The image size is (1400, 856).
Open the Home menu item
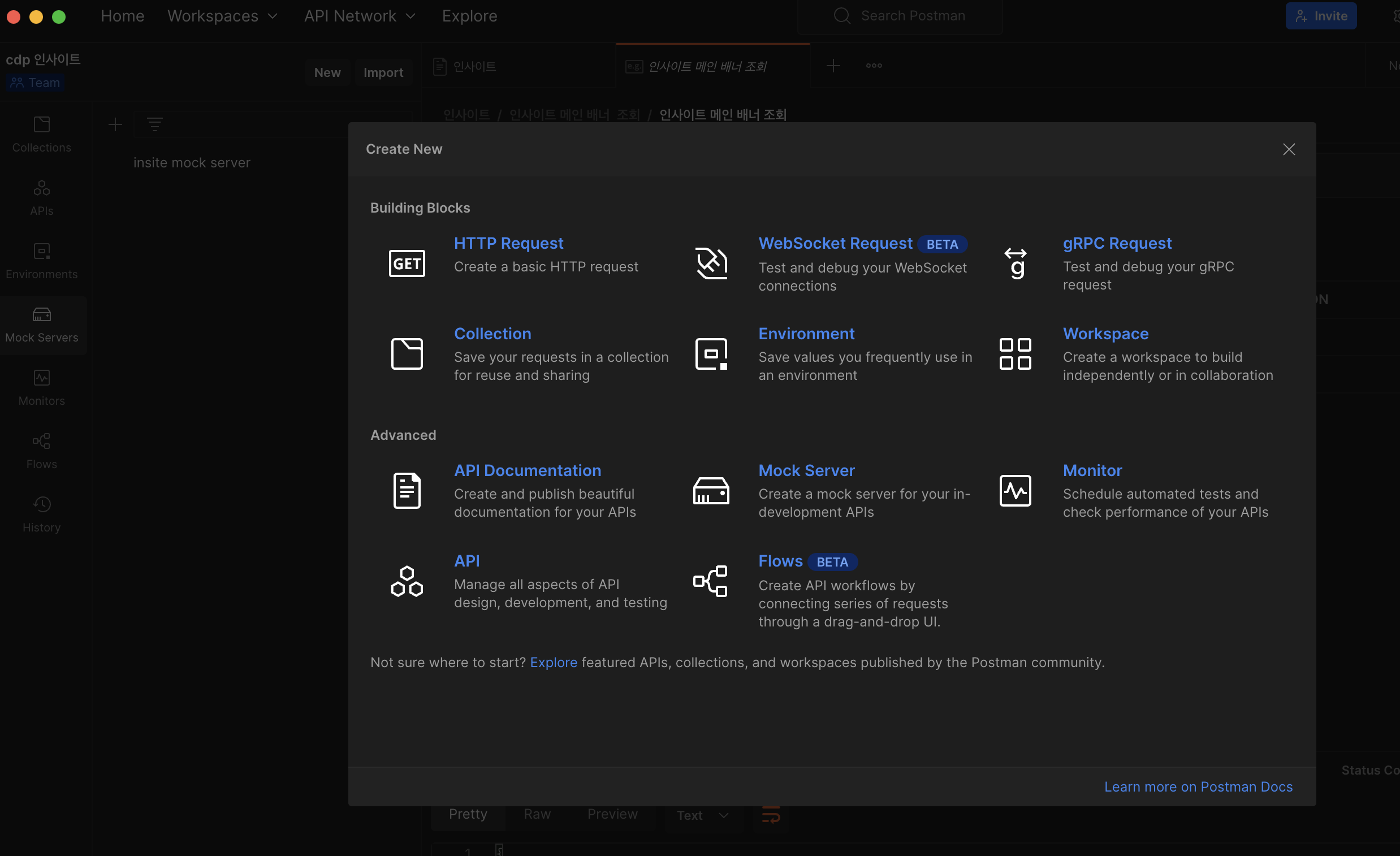pos(122,16)
